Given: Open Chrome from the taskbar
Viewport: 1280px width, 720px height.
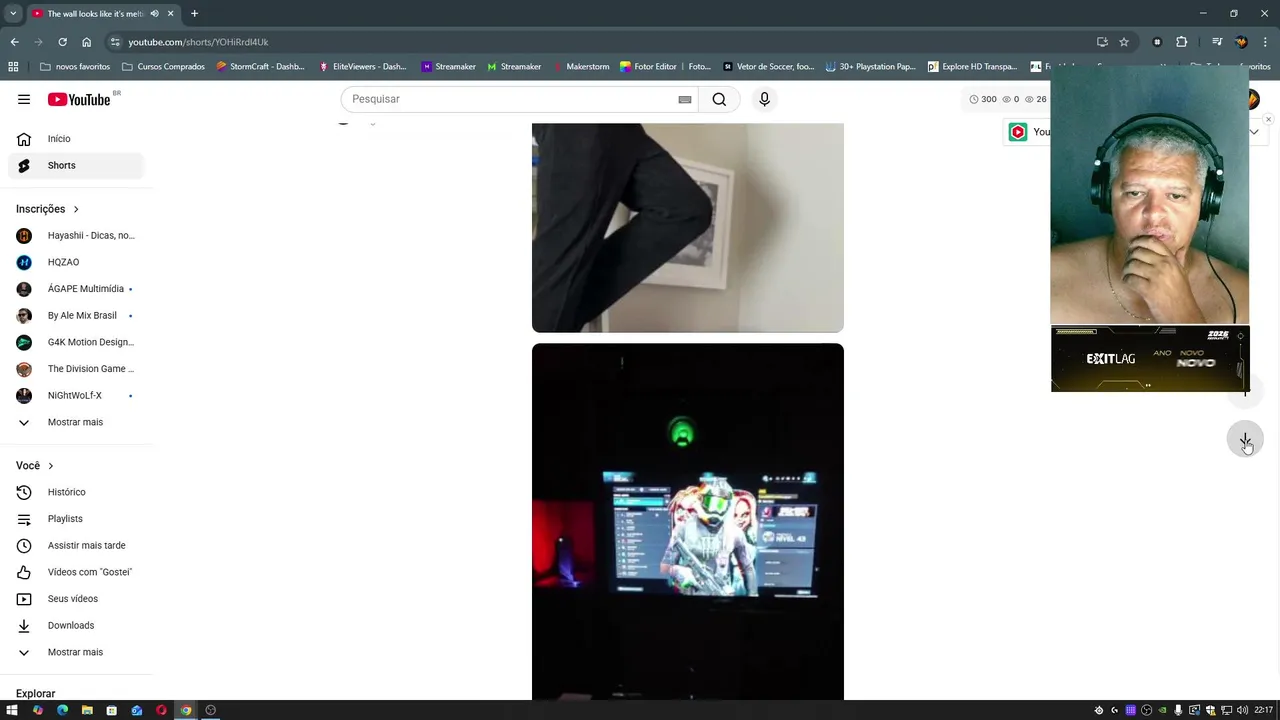Looking at the screenshot, I should point(186,710).
